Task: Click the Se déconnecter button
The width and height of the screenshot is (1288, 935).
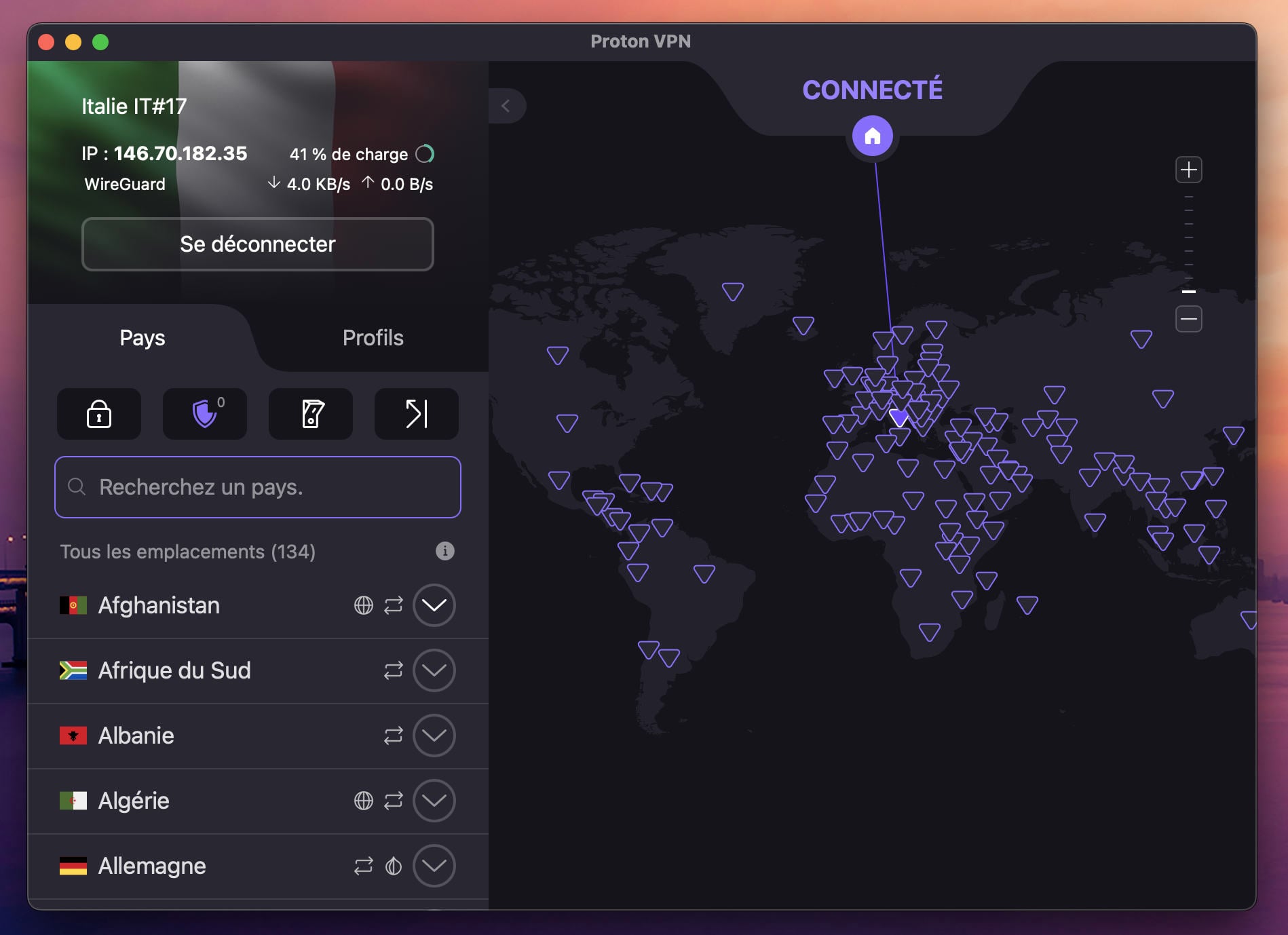Action: 257,244
